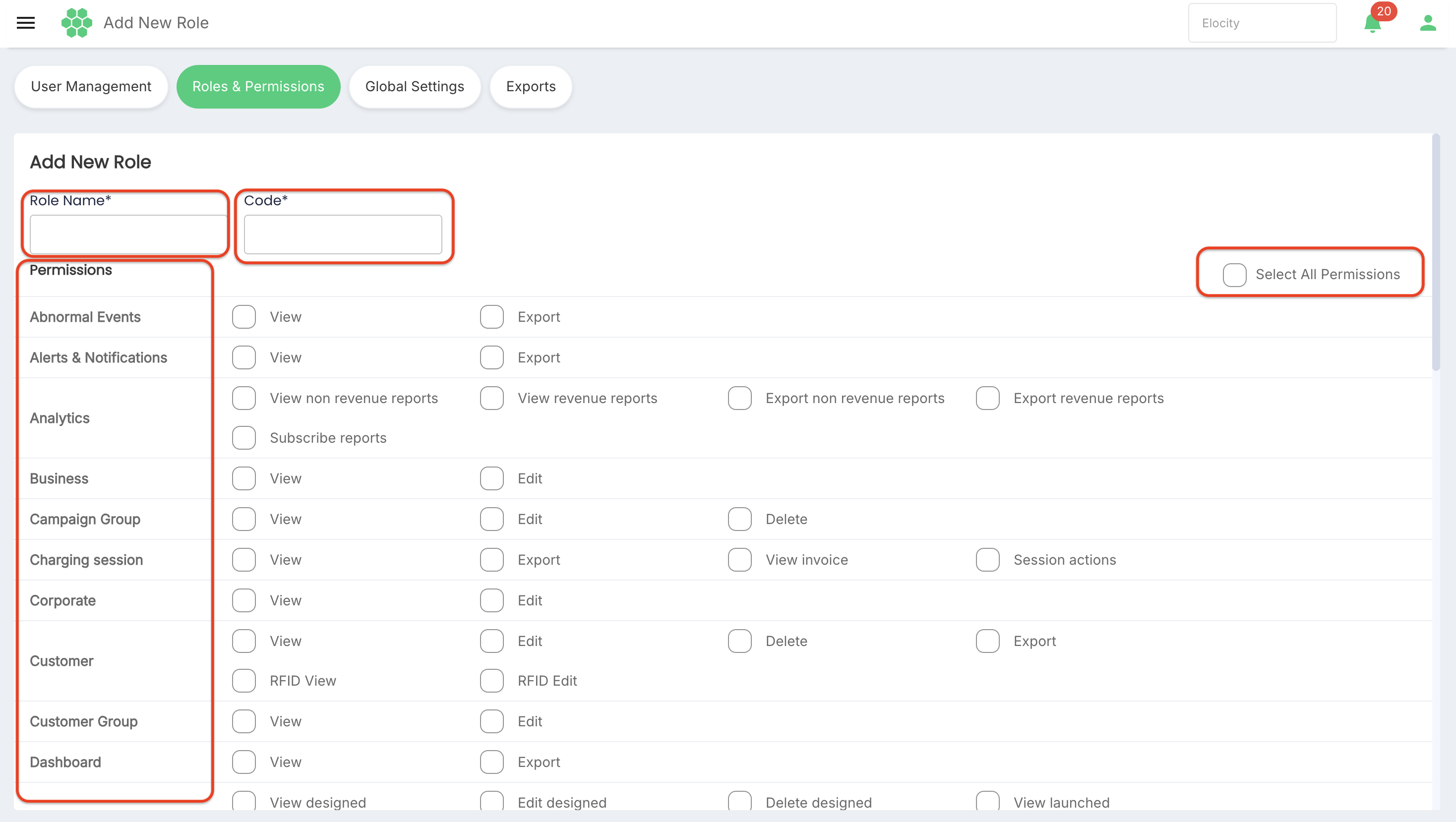Check the View launched checkbox
The image size is (1456, 822).
click(x=988, y=802)
